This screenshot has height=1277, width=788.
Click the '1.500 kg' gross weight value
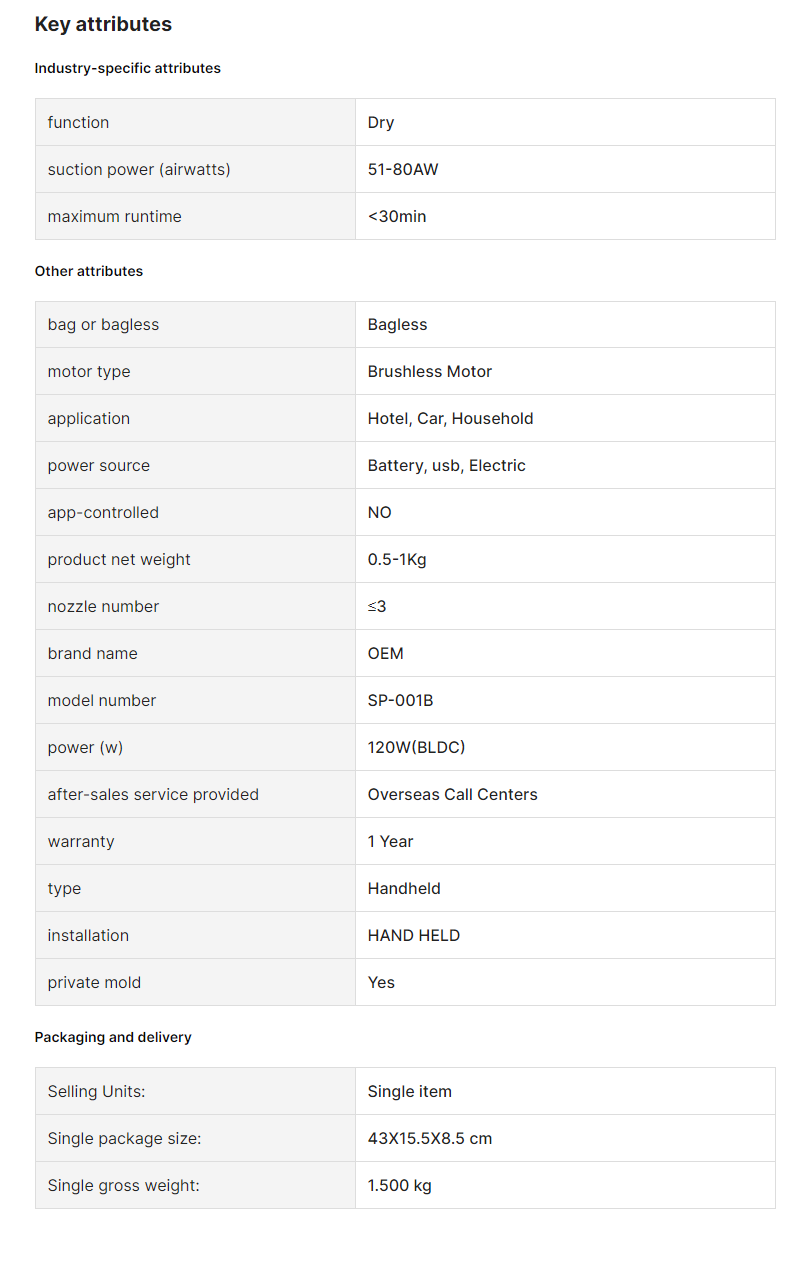(x=400, y=1185)
